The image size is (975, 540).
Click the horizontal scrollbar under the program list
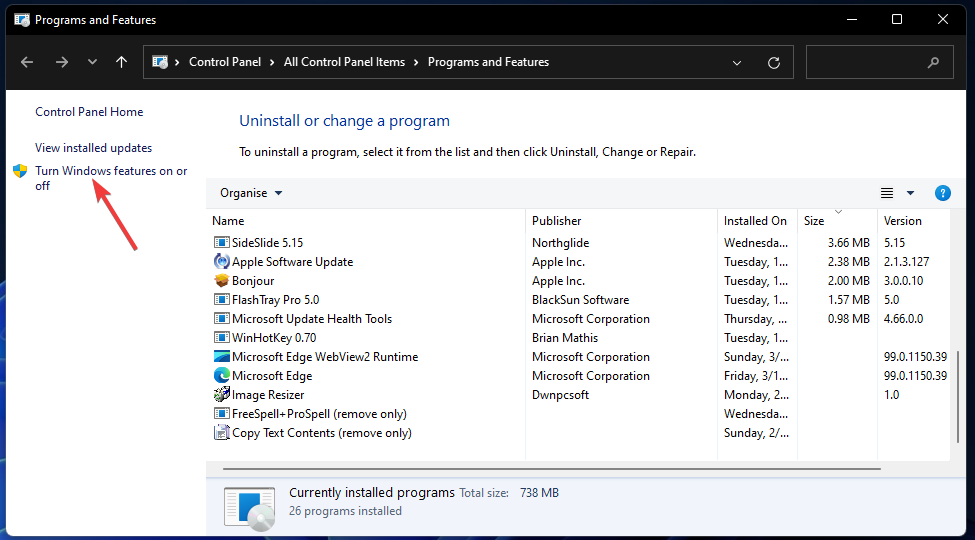[550, 467]
